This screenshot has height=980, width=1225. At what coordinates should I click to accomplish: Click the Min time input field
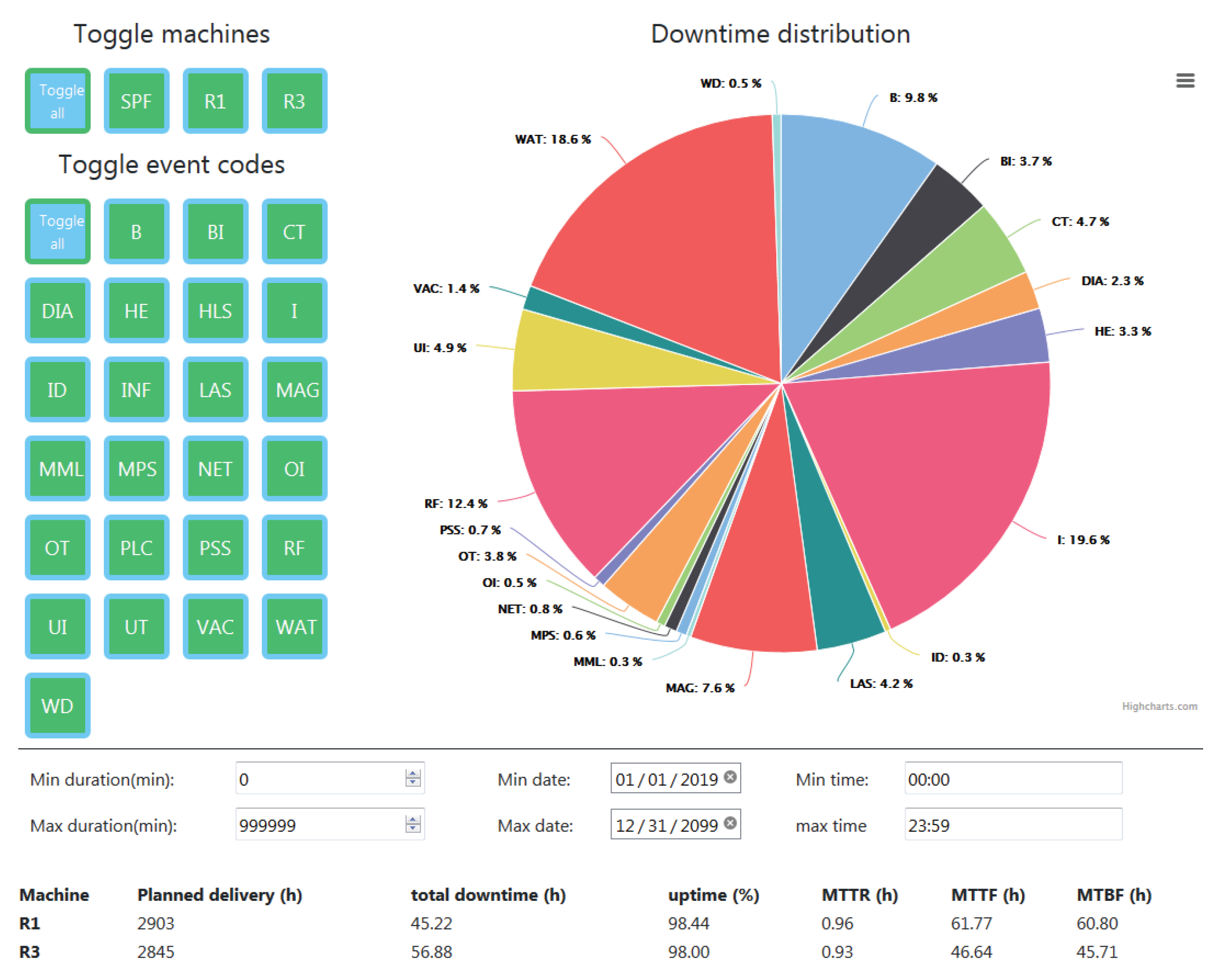(x=1013, y=779)
